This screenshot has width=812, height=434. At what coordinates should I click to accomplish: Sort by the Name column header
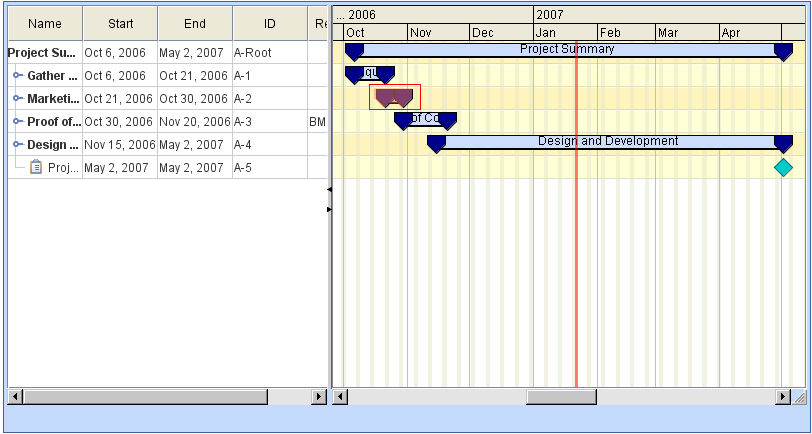44,23
